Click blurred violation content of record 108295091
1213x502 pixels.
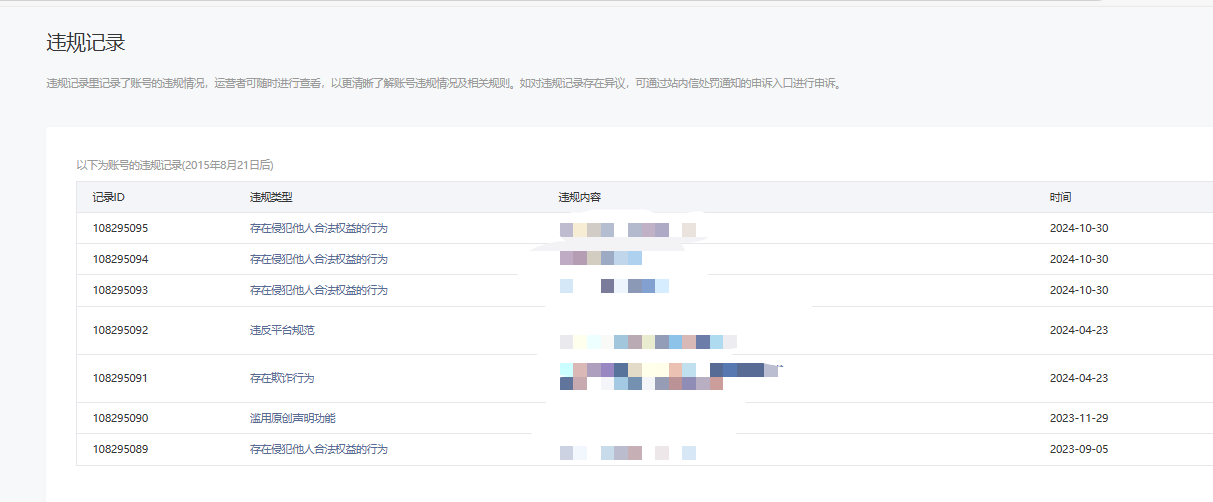(669, 377)
